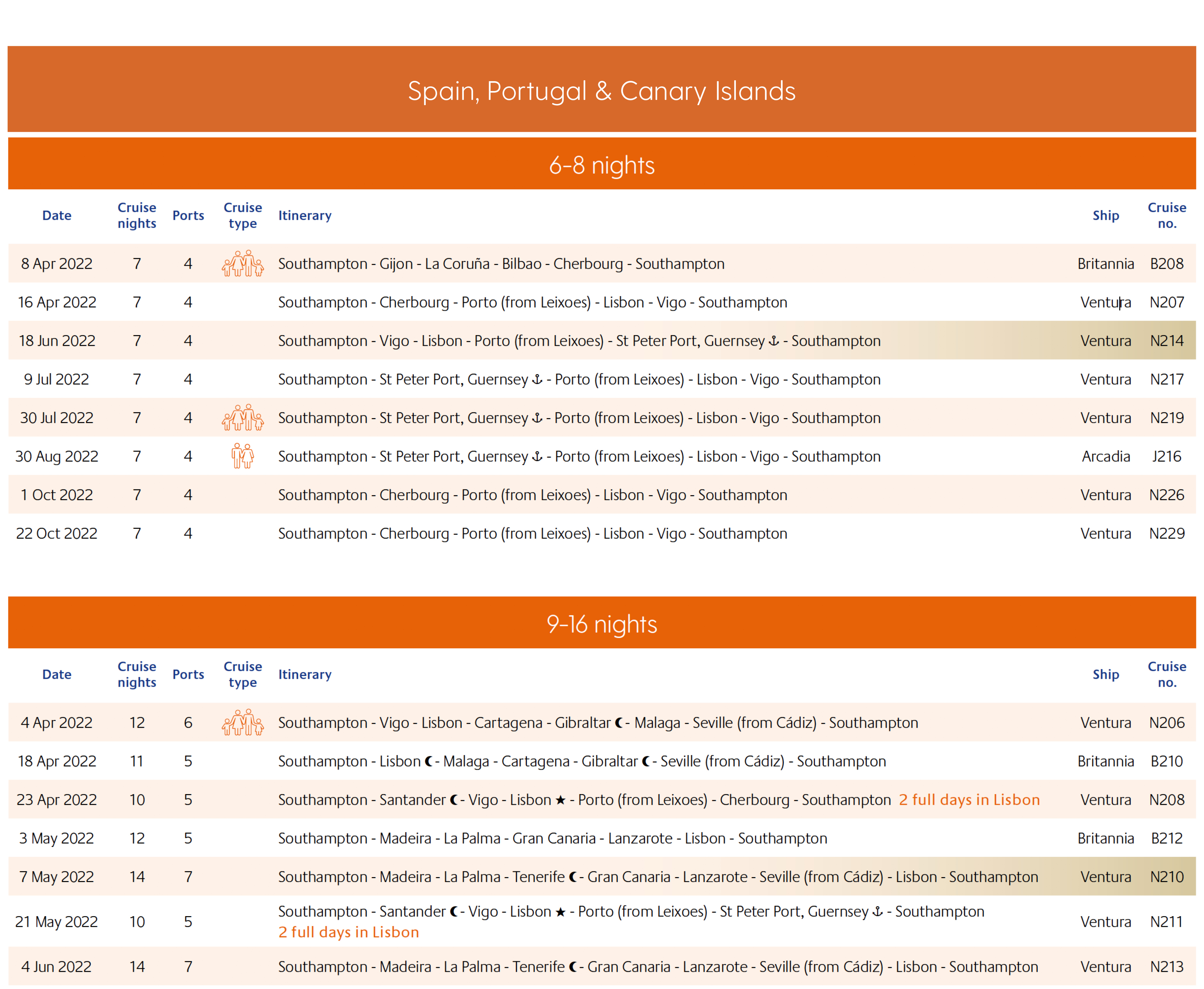Click the ship name 'Arcadia'

click(1105, 456)
